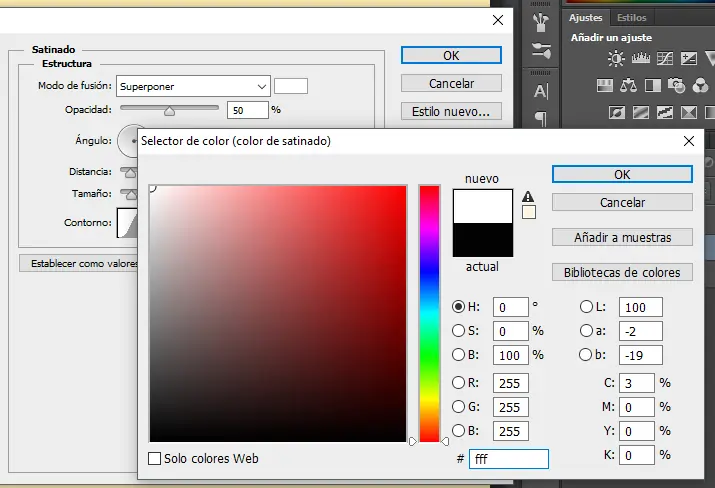Click Añadir a muestras button
This screenshot has height=488, width=715.
(x=622, y=238)
